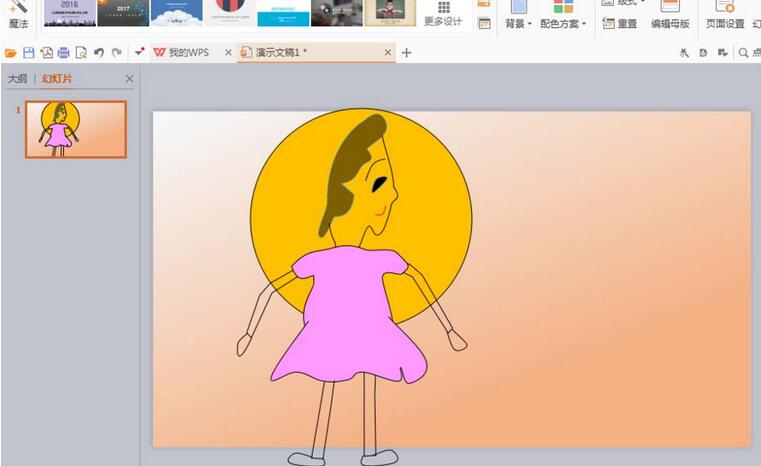Click the save icon in quick toolbar

[x=28, y=53]
